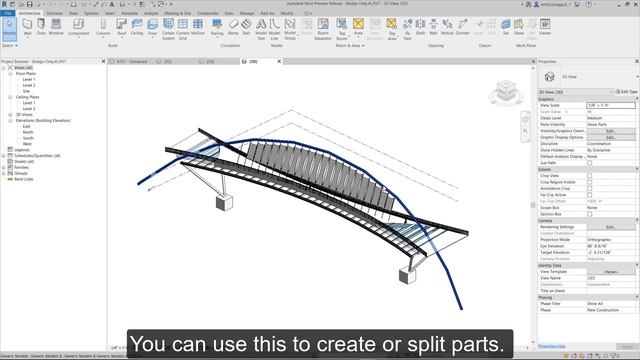Image resolution: width=640 pixels, height=360 pixels.
Task: Open the Properties help link
Action: 551,346
